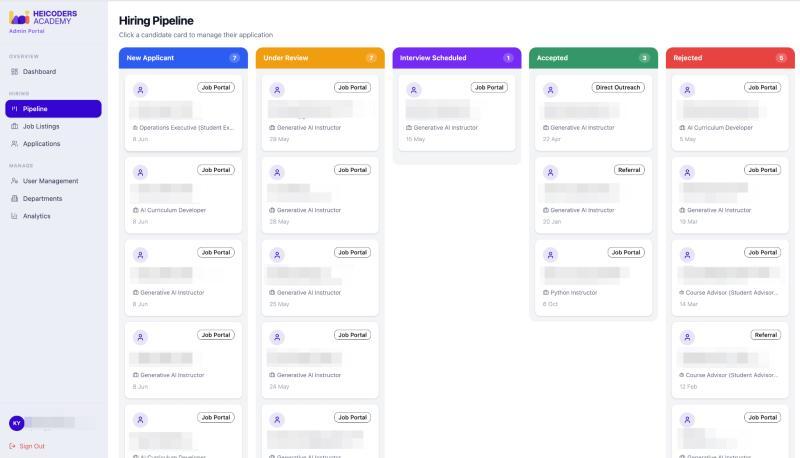The height and width of the screenshot is (458, 800).
Task: Click Job Portal badge on Interview Scheduled card
Action: coord(489,88)
